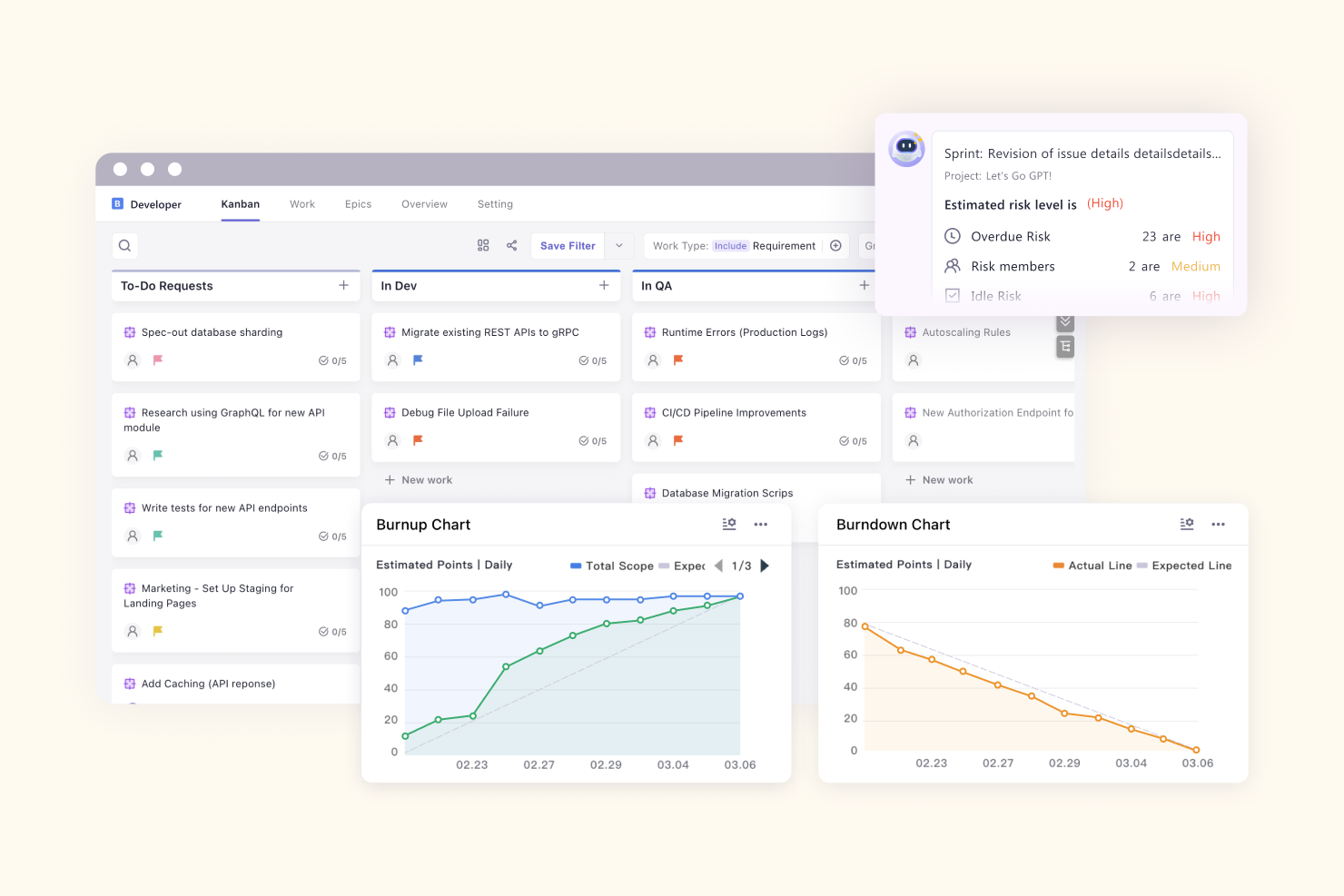Toggle the yellow flag on Marketing staging card

[x=157, y=631]
